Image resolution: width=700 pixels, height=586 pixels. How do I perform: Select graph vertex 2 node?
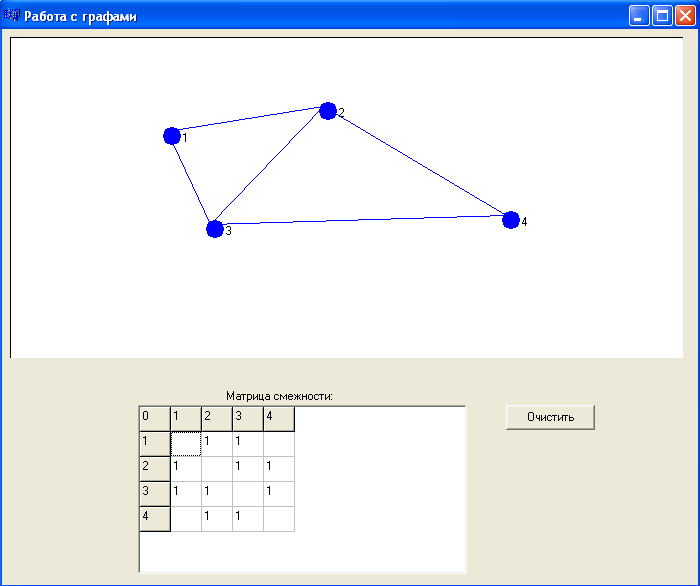[x=328, y=111]
